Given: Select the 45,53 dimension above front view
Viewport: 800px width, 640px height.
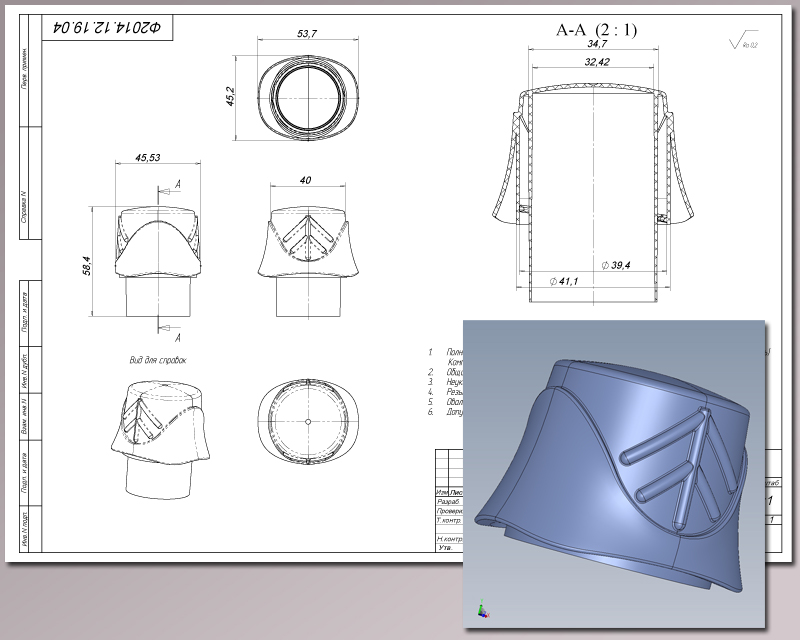Looking at the screenshot, I should pos(147,158).
